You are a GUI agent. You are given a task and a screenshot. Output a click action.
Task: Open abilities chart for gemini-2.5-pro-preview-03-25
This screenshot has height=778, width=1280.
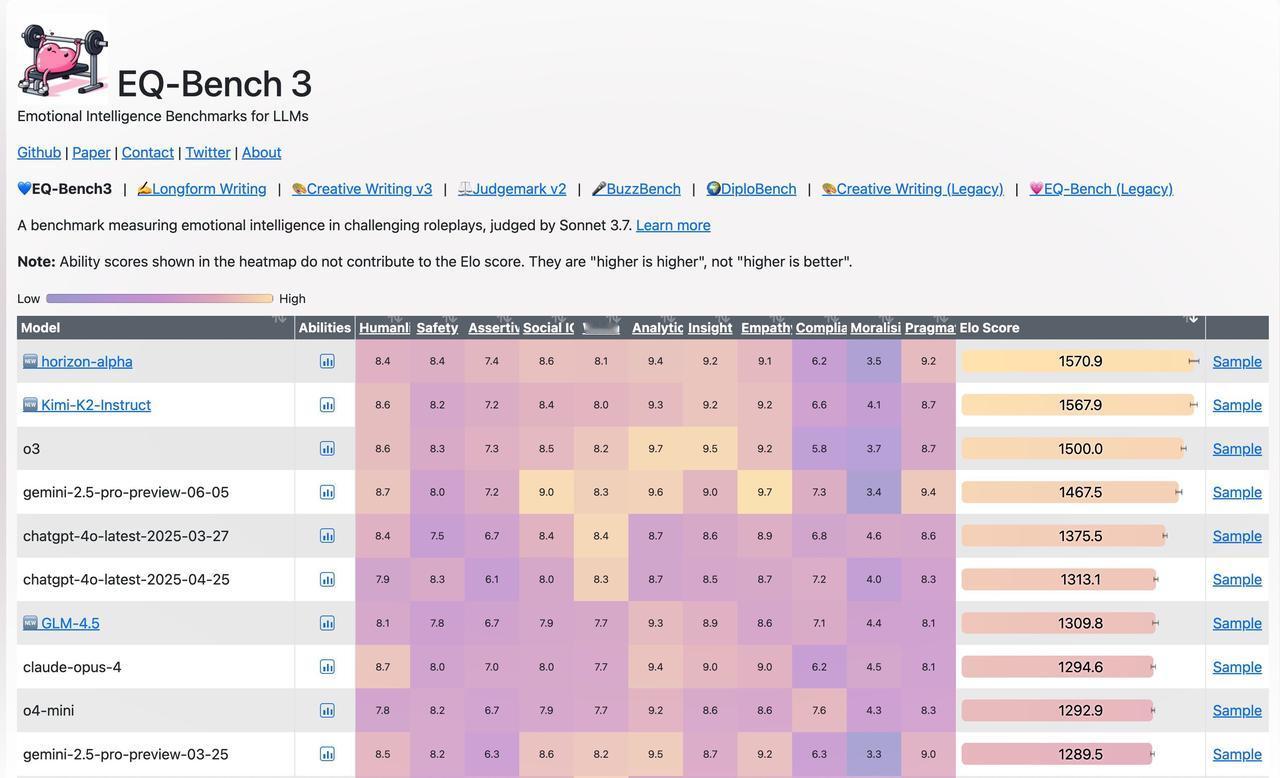[327, 754]
